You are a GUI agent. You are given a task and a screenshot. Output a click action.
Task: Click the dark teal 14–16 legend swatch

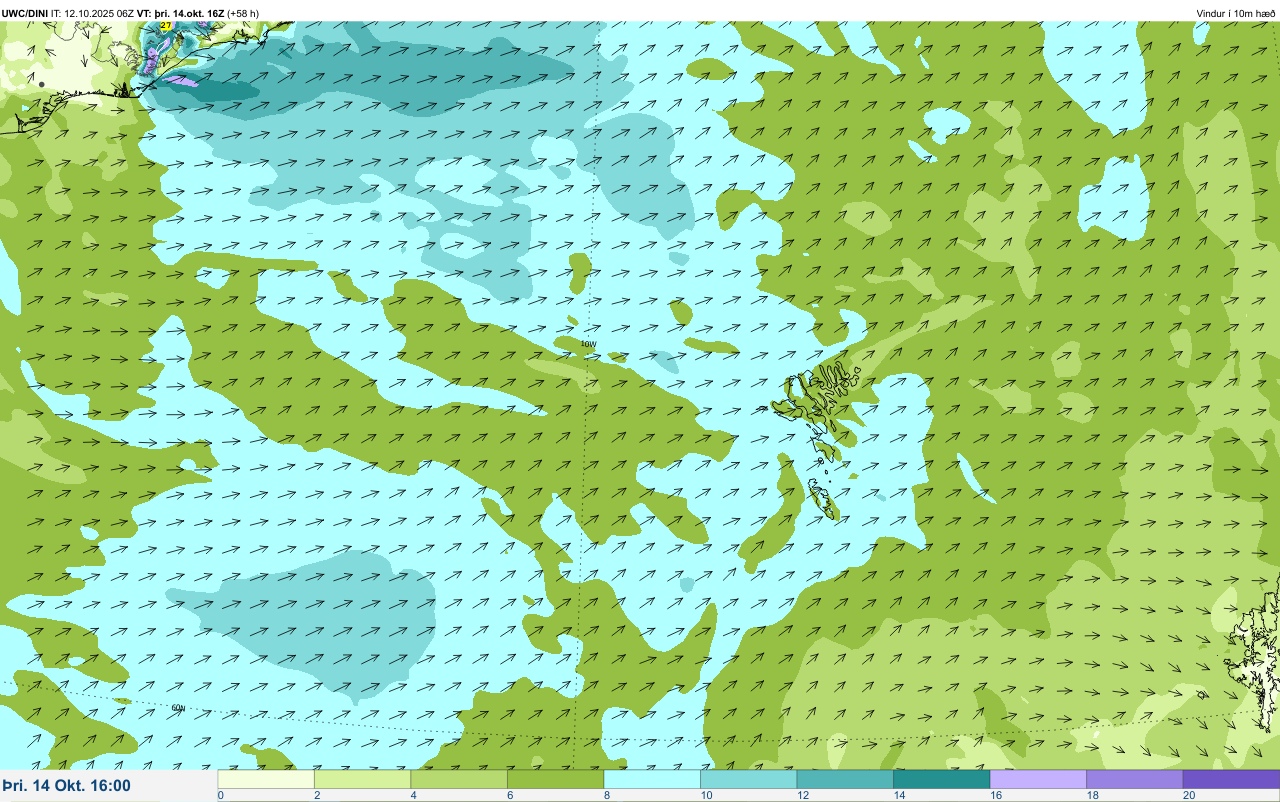(941, 779)
